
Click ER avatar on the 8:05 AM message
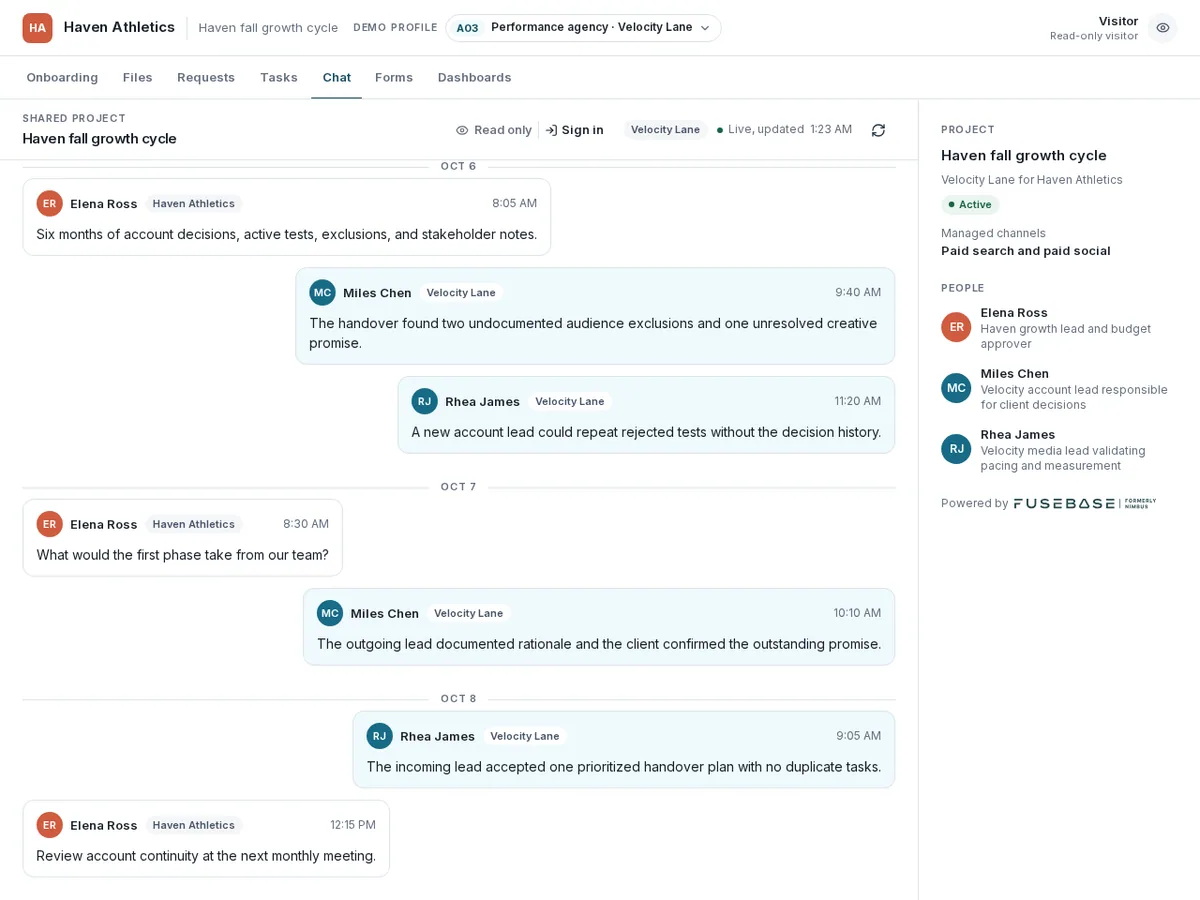click(50, 203)
